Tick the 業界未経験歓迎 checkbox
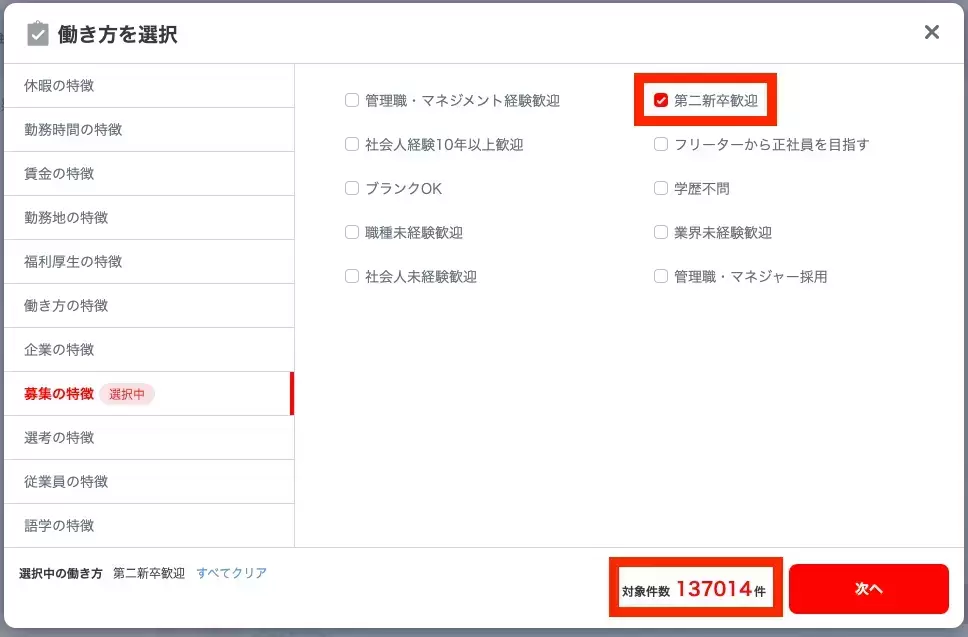The width and height of the screenshot is (968, 637). pos(661,232)
